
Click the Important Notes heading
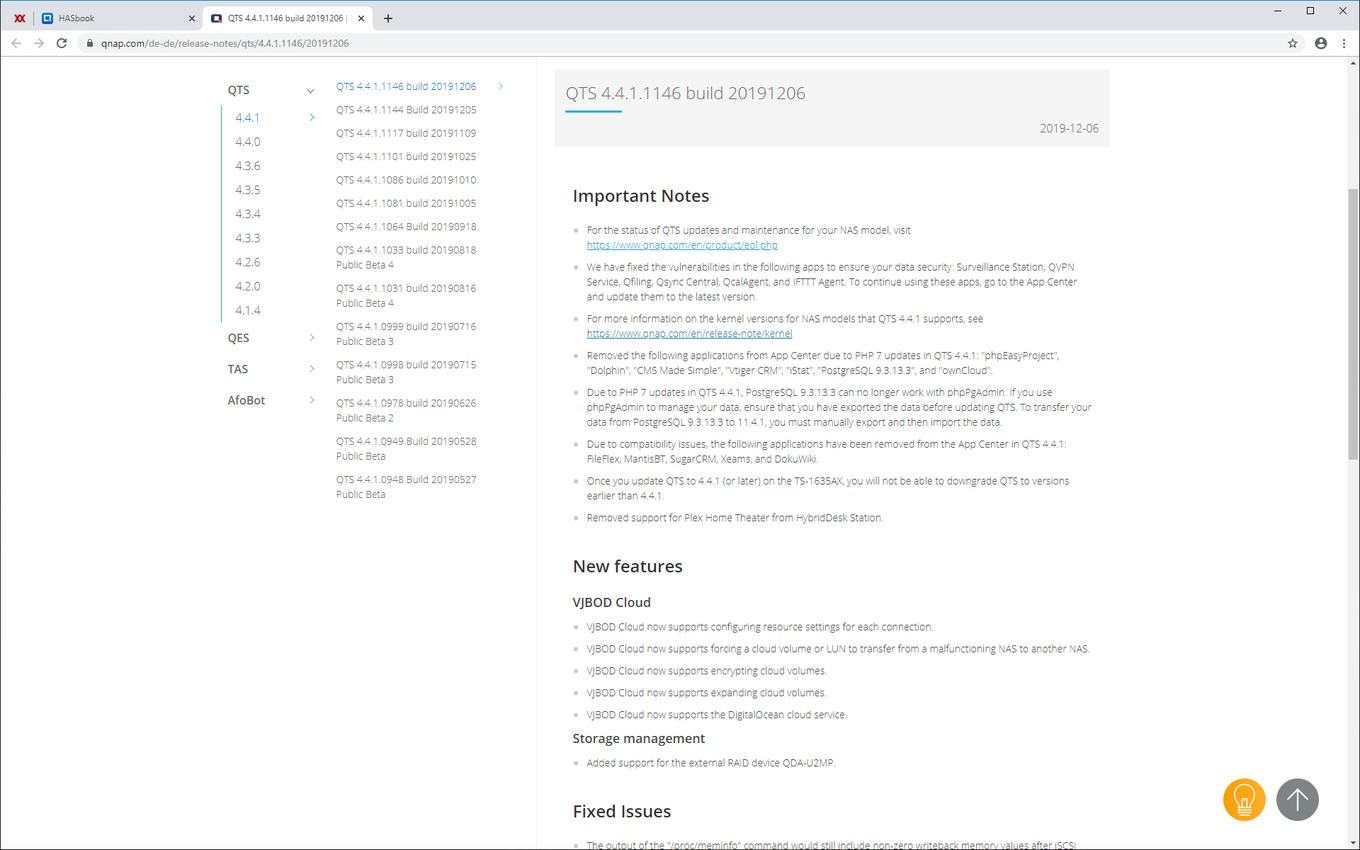click(x=641, y=196)
